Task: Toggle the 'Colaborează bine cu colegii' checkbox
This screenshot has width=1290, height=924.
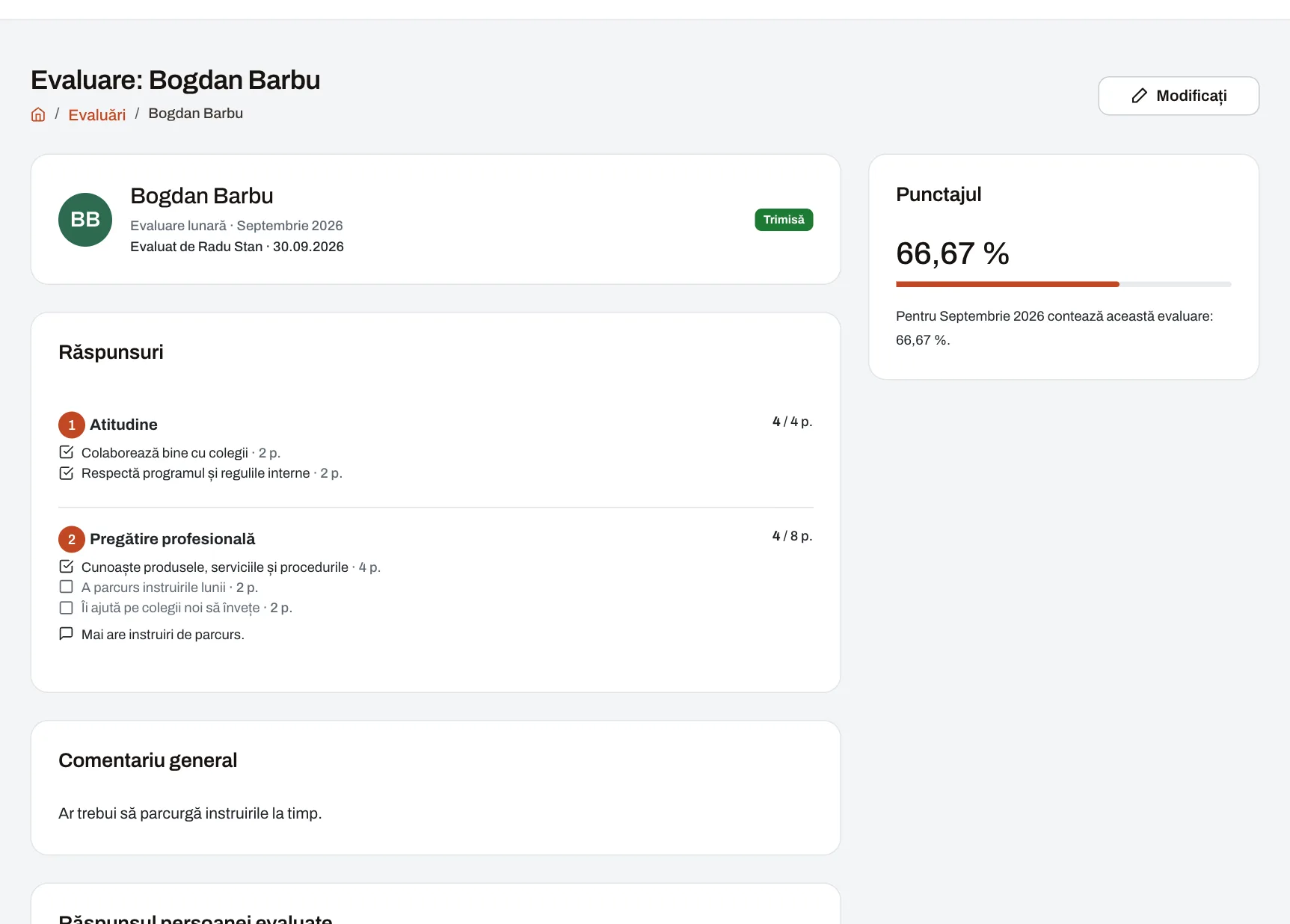Action: [67, 452]
